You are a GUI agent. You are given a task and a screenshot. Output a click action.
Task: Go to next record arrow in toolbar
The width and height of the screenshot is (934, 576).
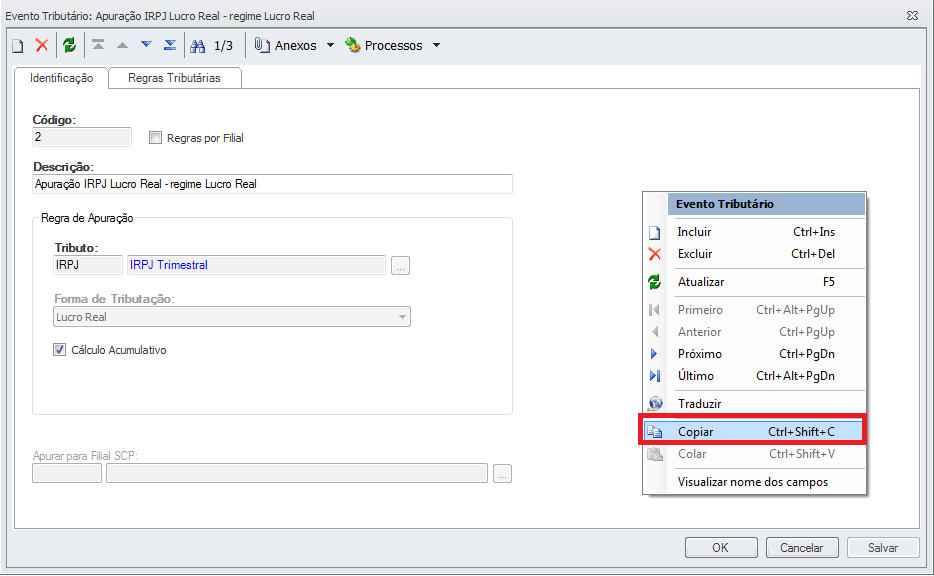(x=146, y=46)
